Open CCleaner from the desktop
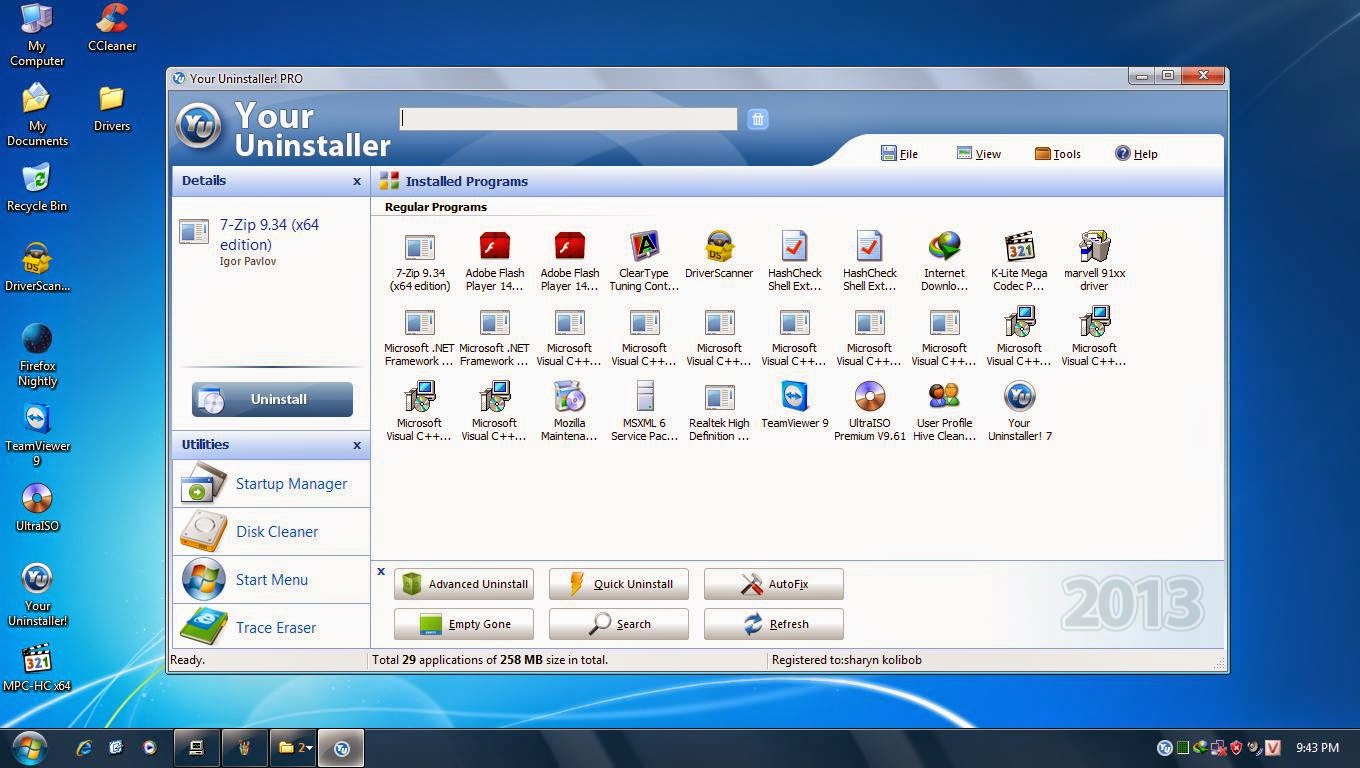 pyautogui.click(x=112, y=20)
